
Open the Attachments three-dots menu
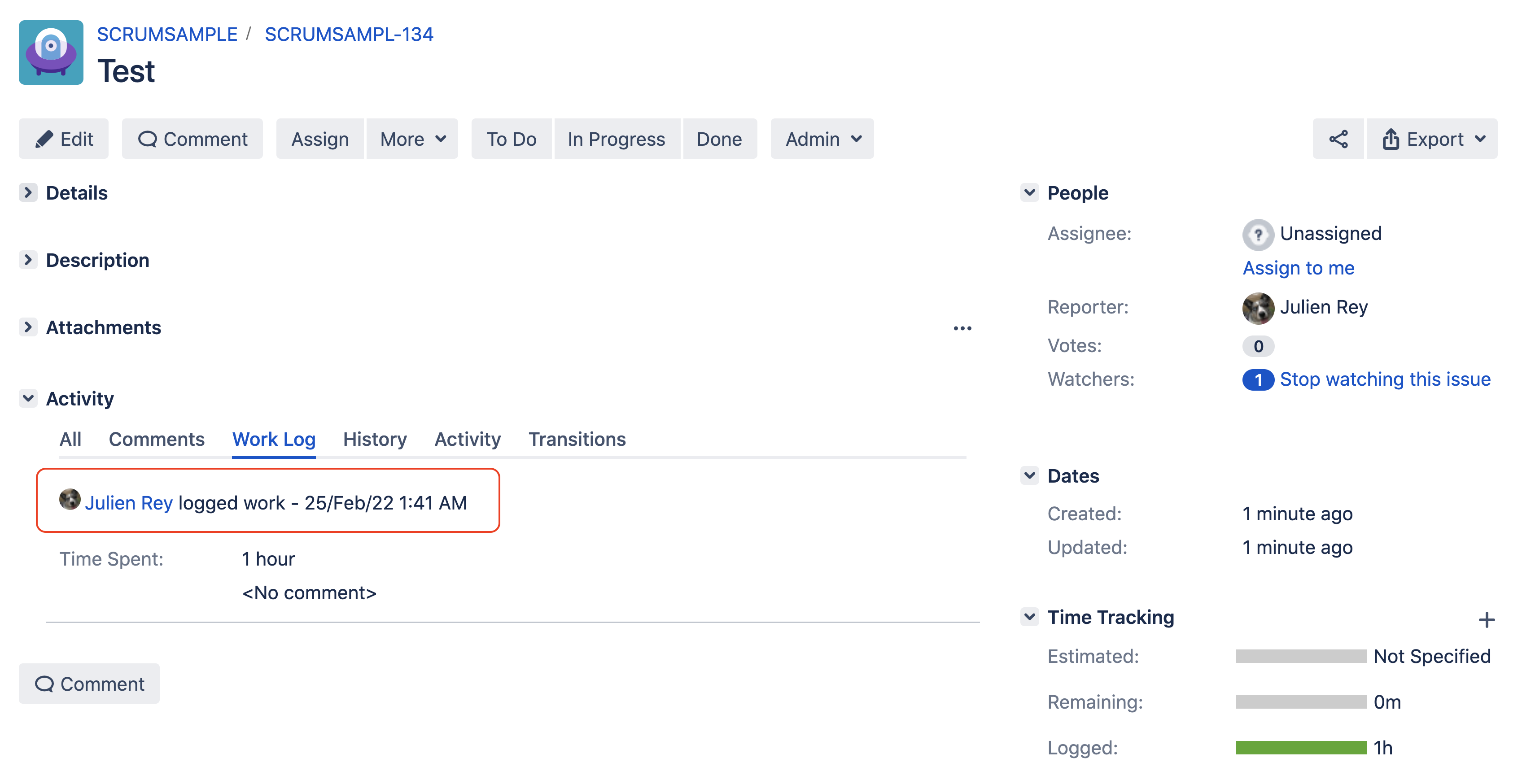(962, 328)
